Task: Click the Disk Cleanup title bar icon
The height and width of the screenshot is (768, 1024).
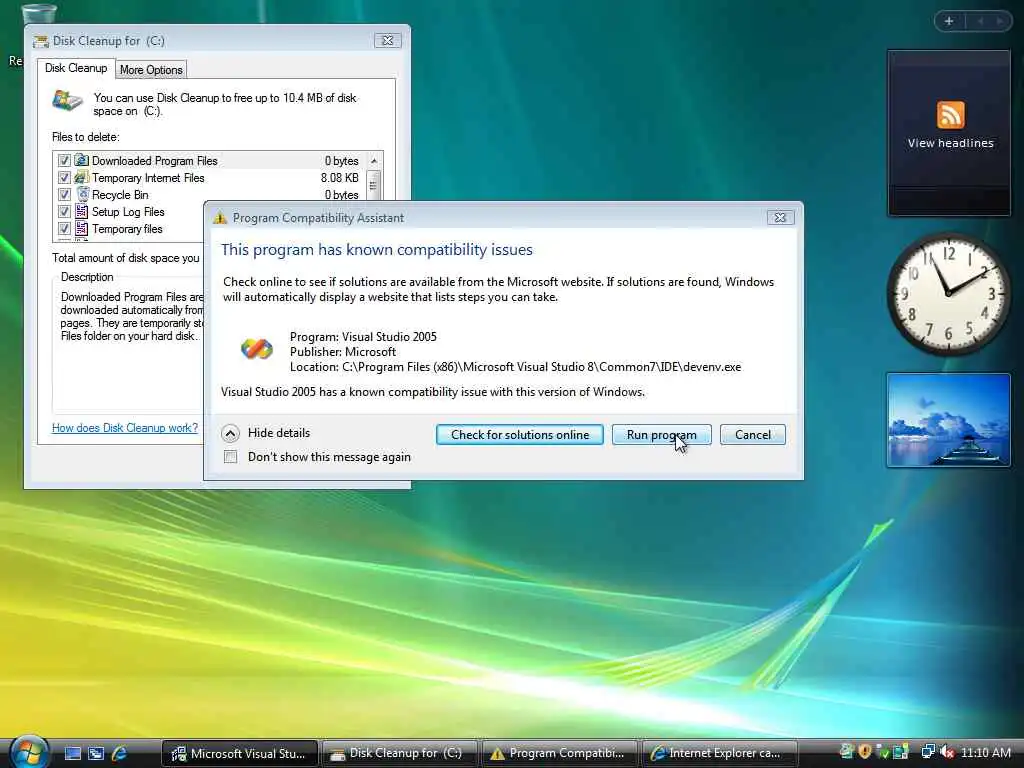Action: point(40,41)
